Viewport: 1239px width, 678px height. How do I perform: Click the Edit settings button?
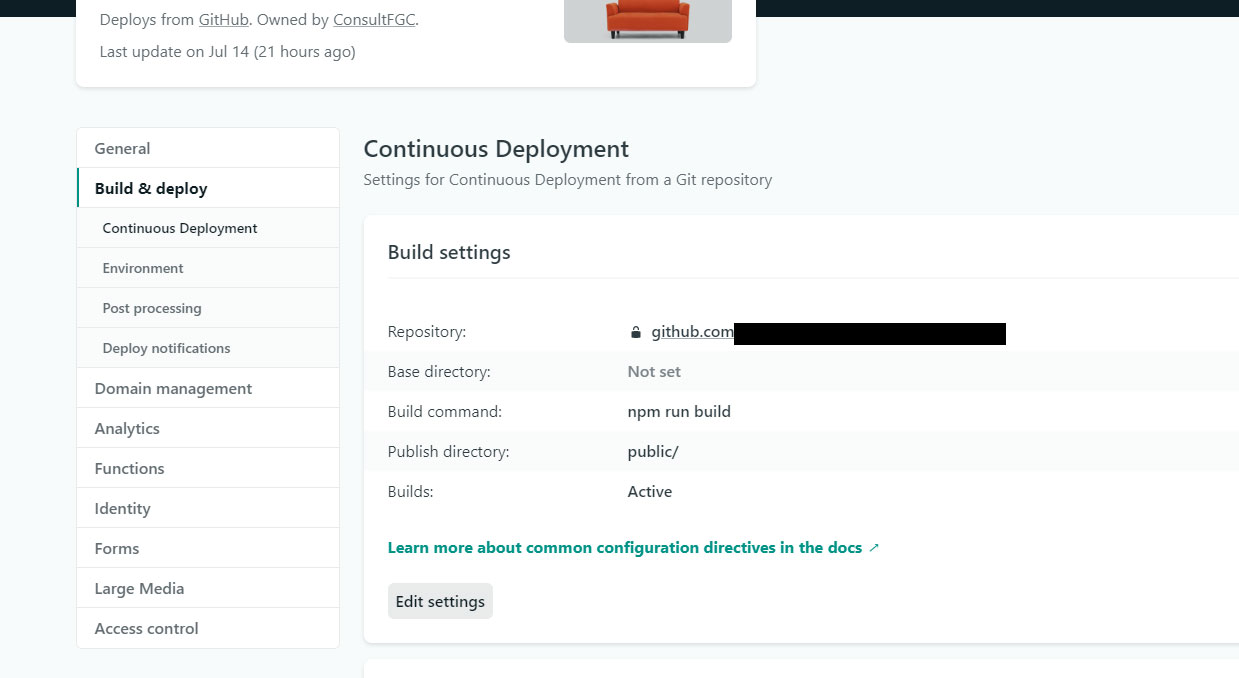440,601
